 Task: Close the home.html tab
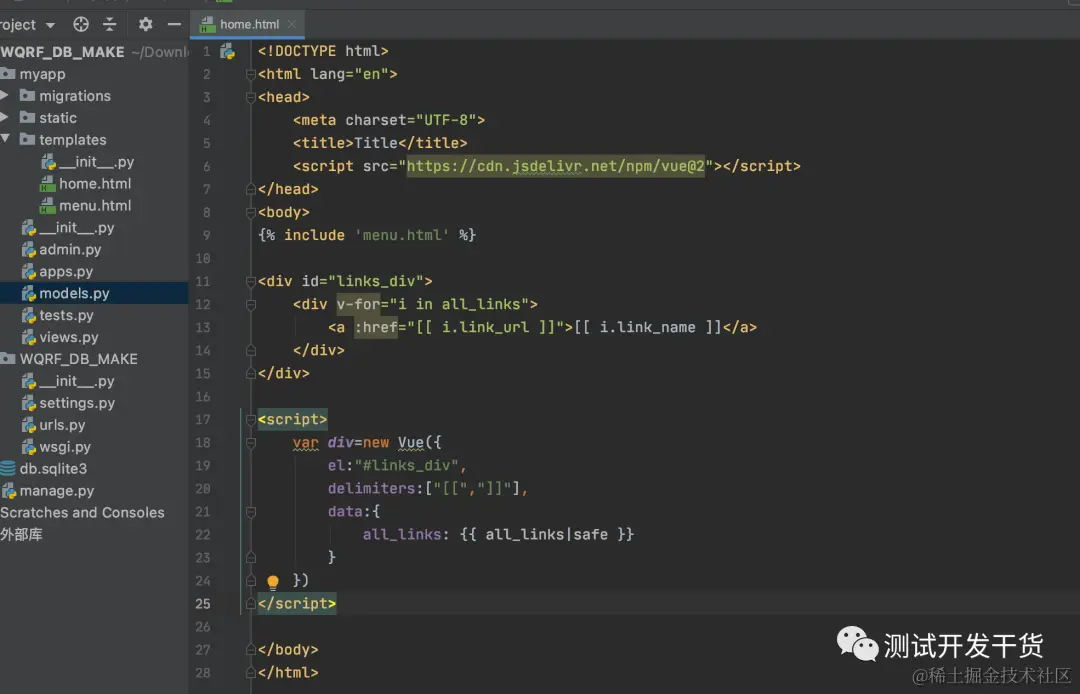click(292, 24)
